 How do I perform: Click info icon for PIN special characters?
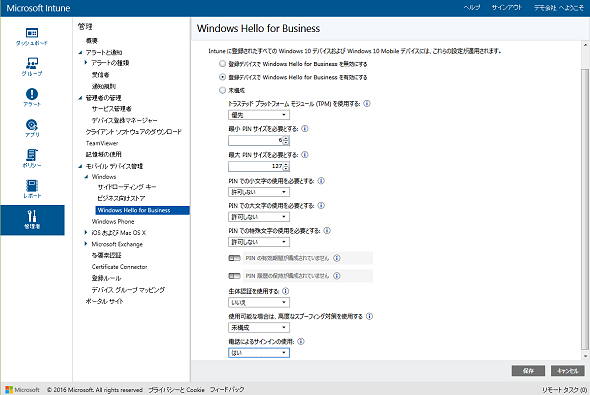pyautogui.click(x=327, y=231)
